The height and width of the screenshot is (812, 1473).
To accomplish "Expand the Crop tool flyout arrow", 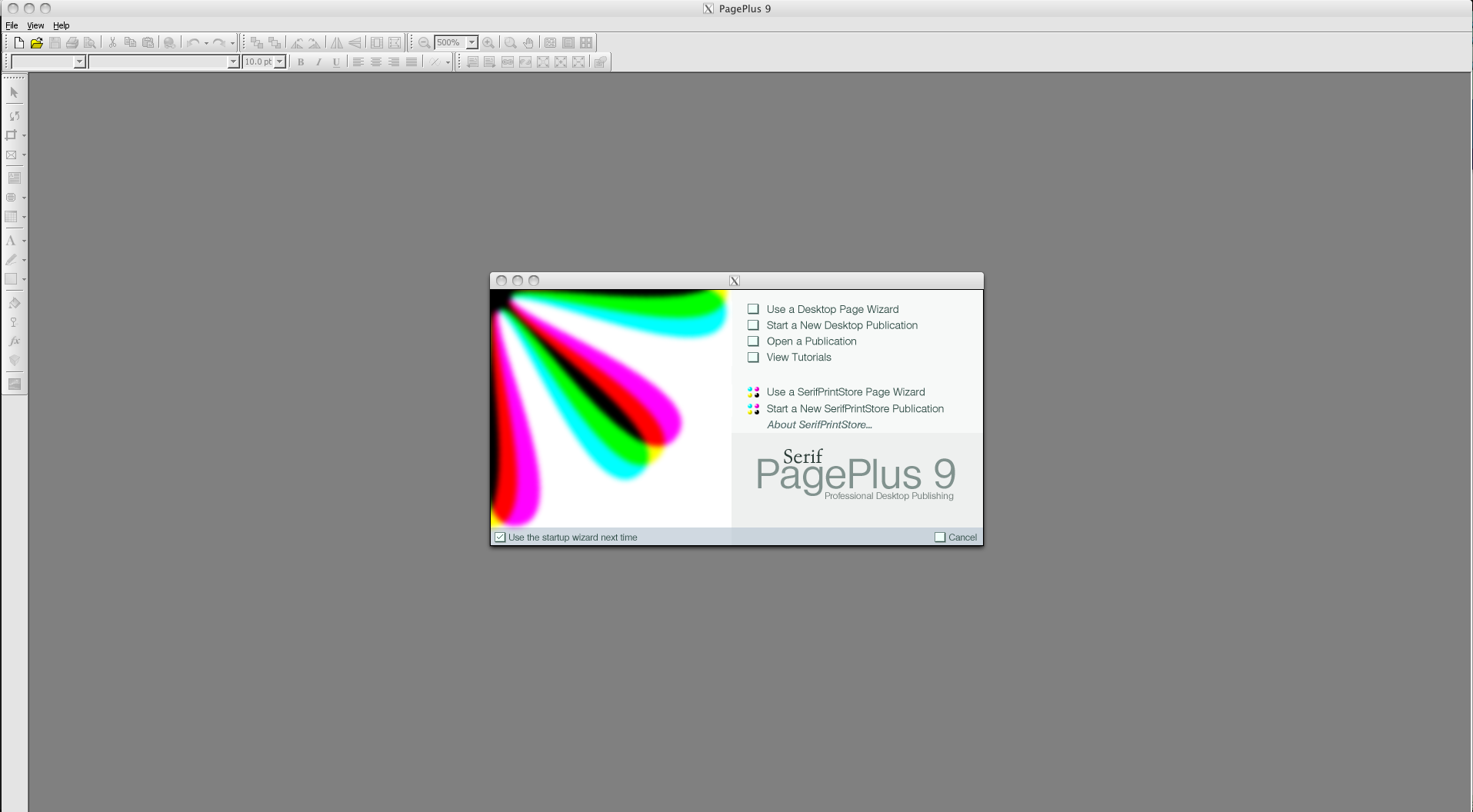I will pos(25,135).
